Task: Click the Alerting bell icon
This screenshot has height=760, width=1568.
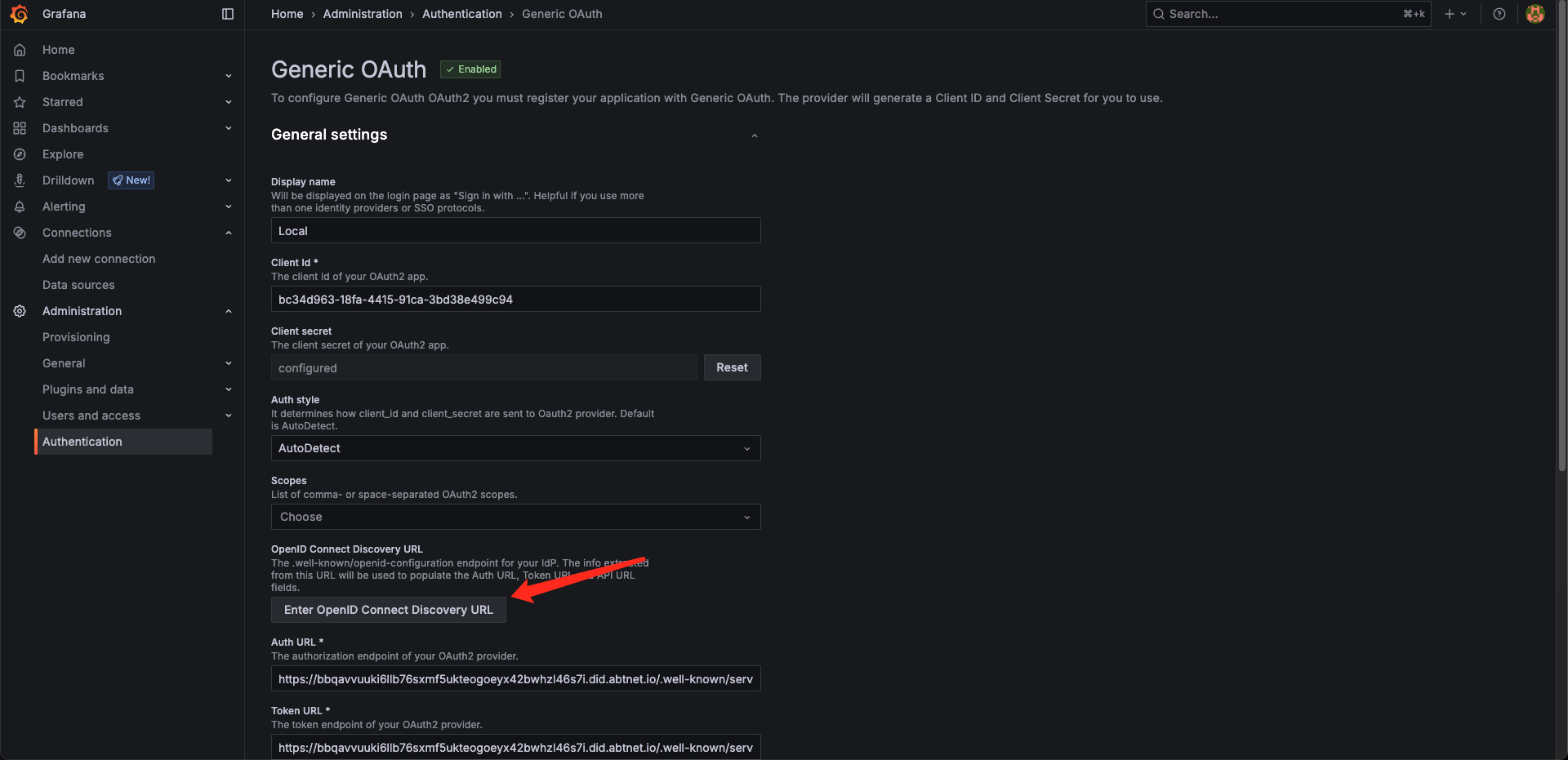Action: [x=20, y=207]
